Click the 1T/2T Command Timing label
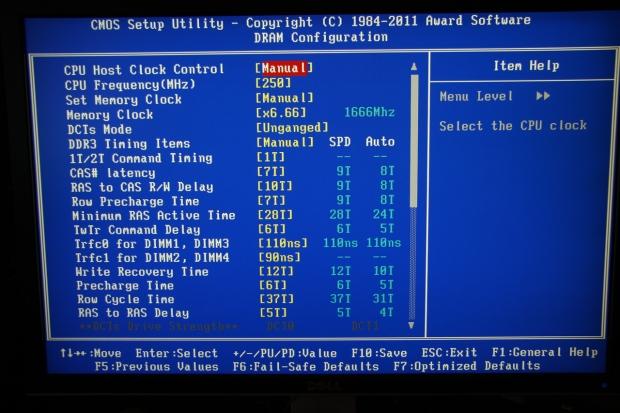The height and width of the screenshot is (413, 620). (x=141, y=158)
